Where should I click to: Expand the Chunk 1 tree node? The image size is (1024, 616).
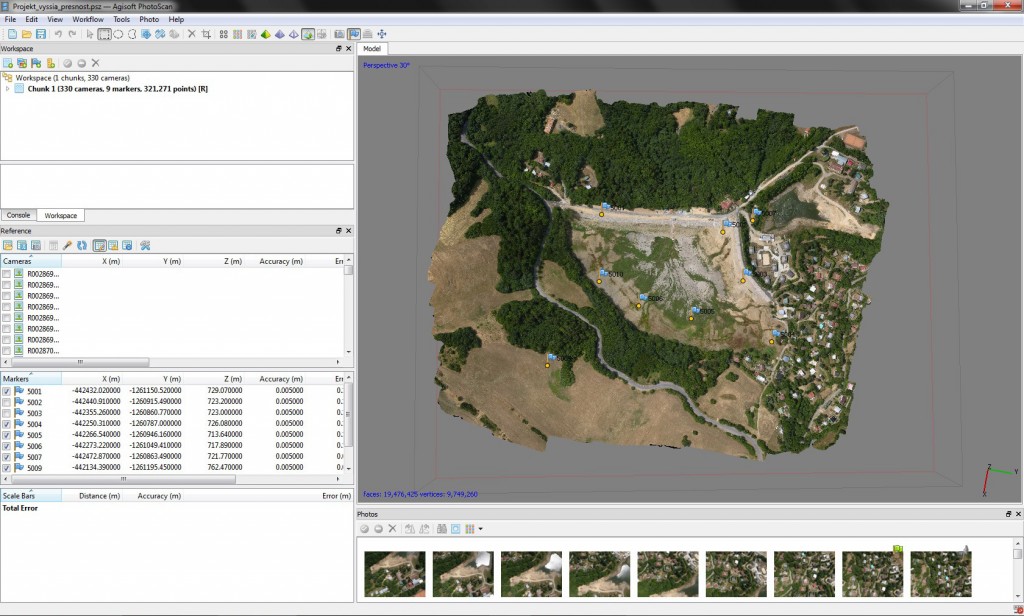click(8, 89)
